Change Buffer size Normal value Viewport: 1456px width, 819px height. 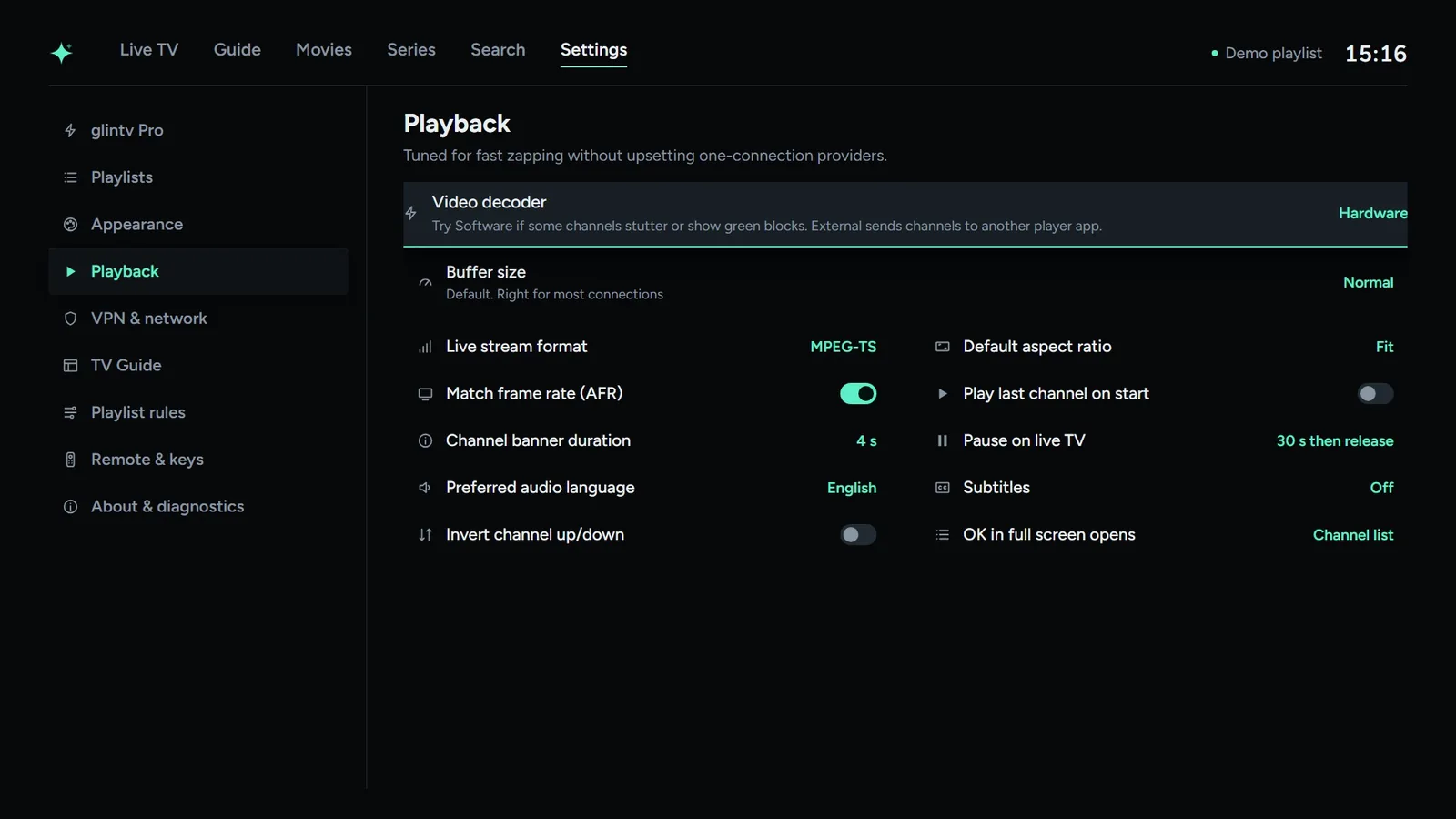[1368, 283]
